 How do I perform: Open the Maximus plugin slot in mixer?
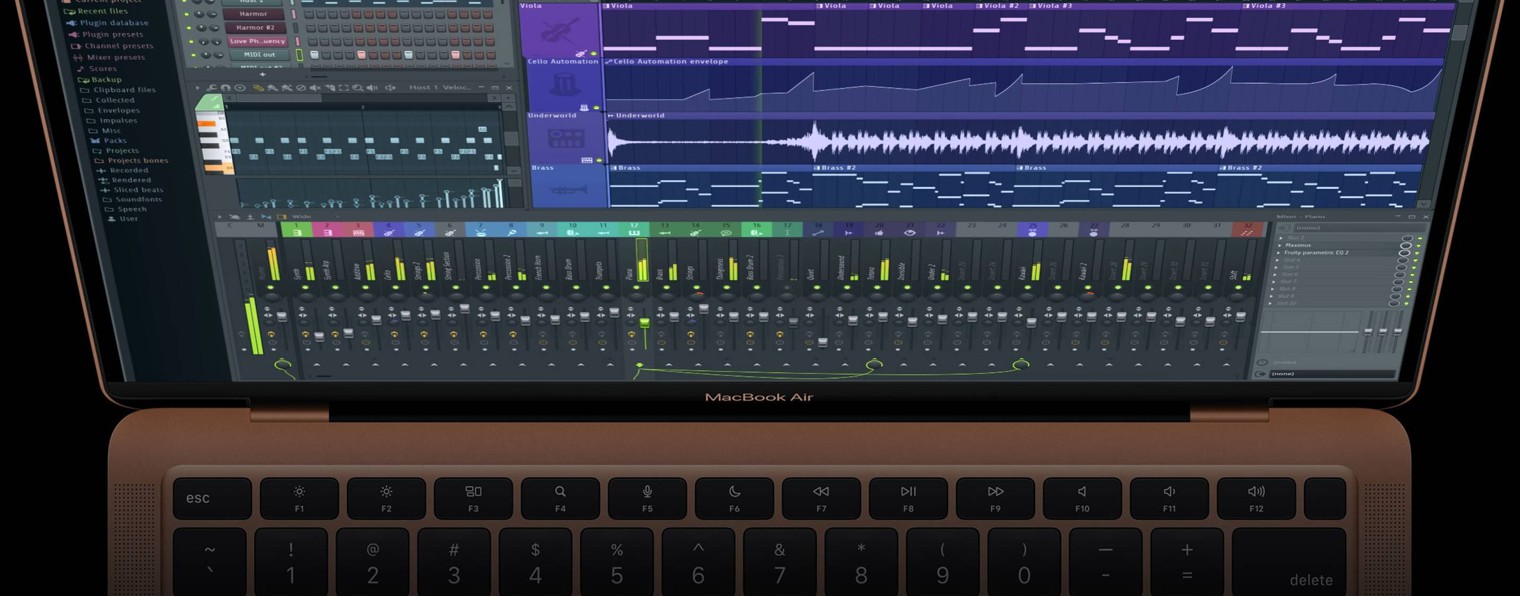click(1340, 246)
